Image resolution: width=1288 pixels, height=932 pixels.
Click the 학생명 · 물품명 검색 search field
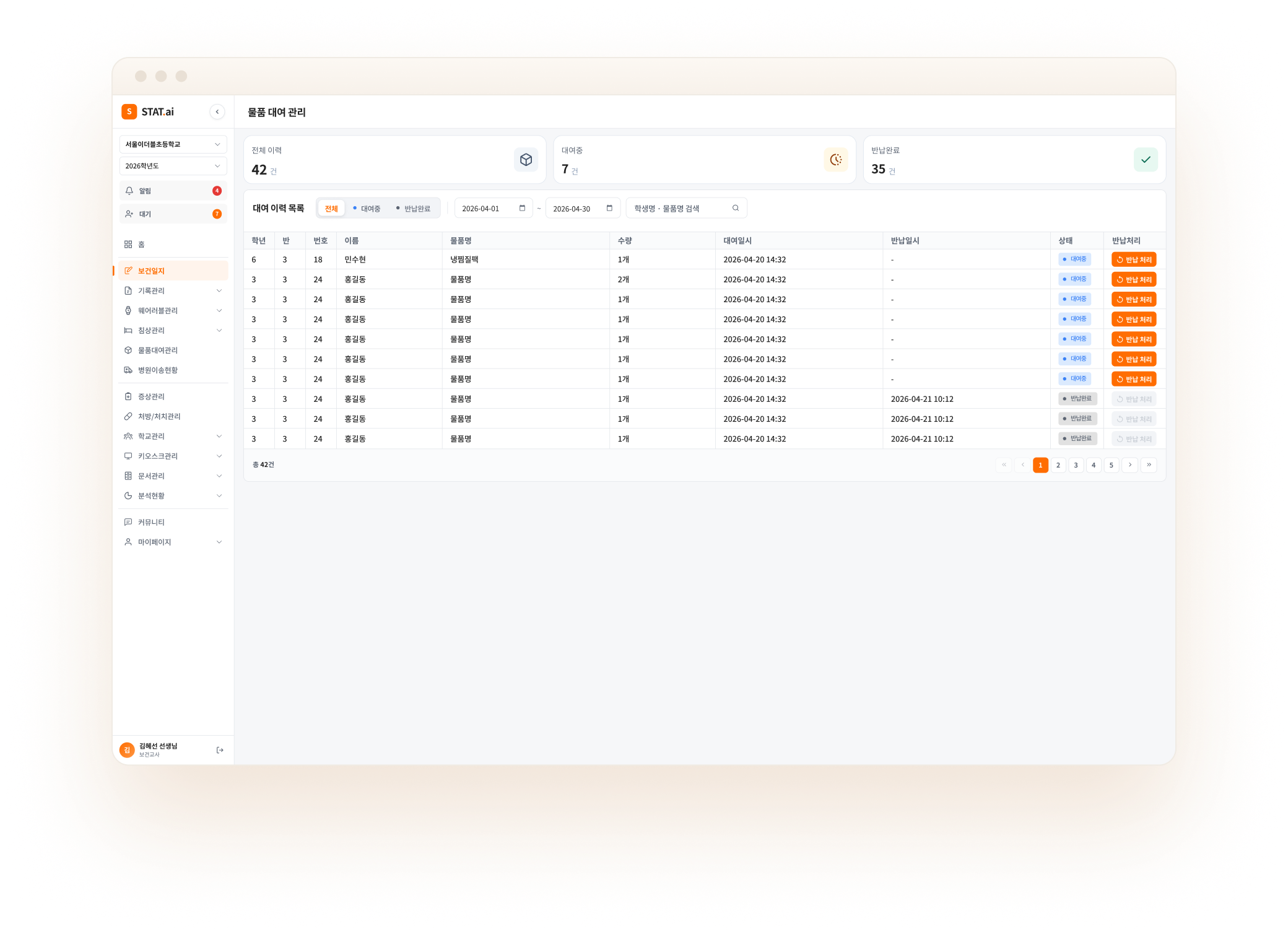click(686, 208)
